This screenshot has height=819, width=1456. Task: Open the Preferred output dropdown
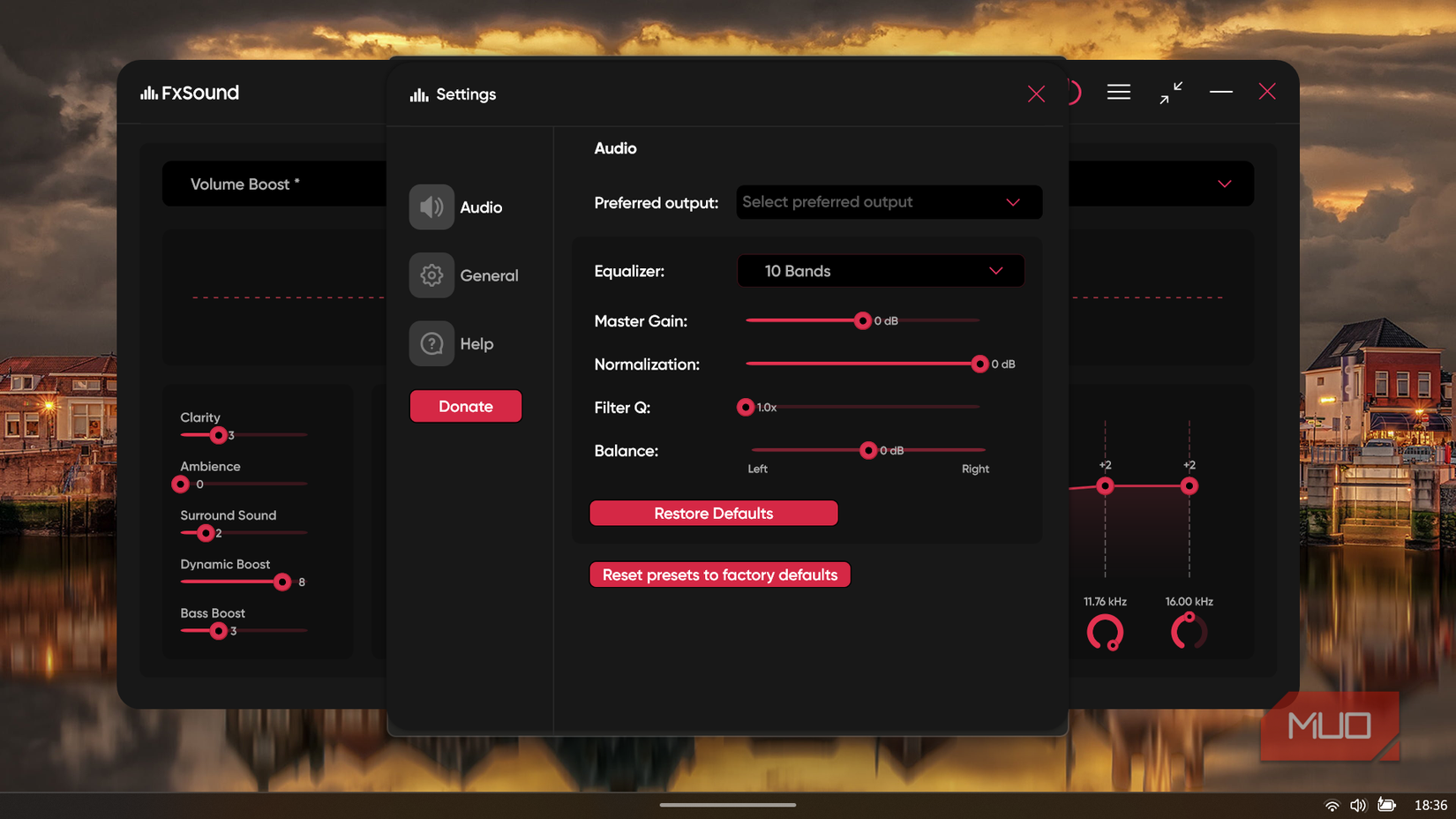click(888, 202)
